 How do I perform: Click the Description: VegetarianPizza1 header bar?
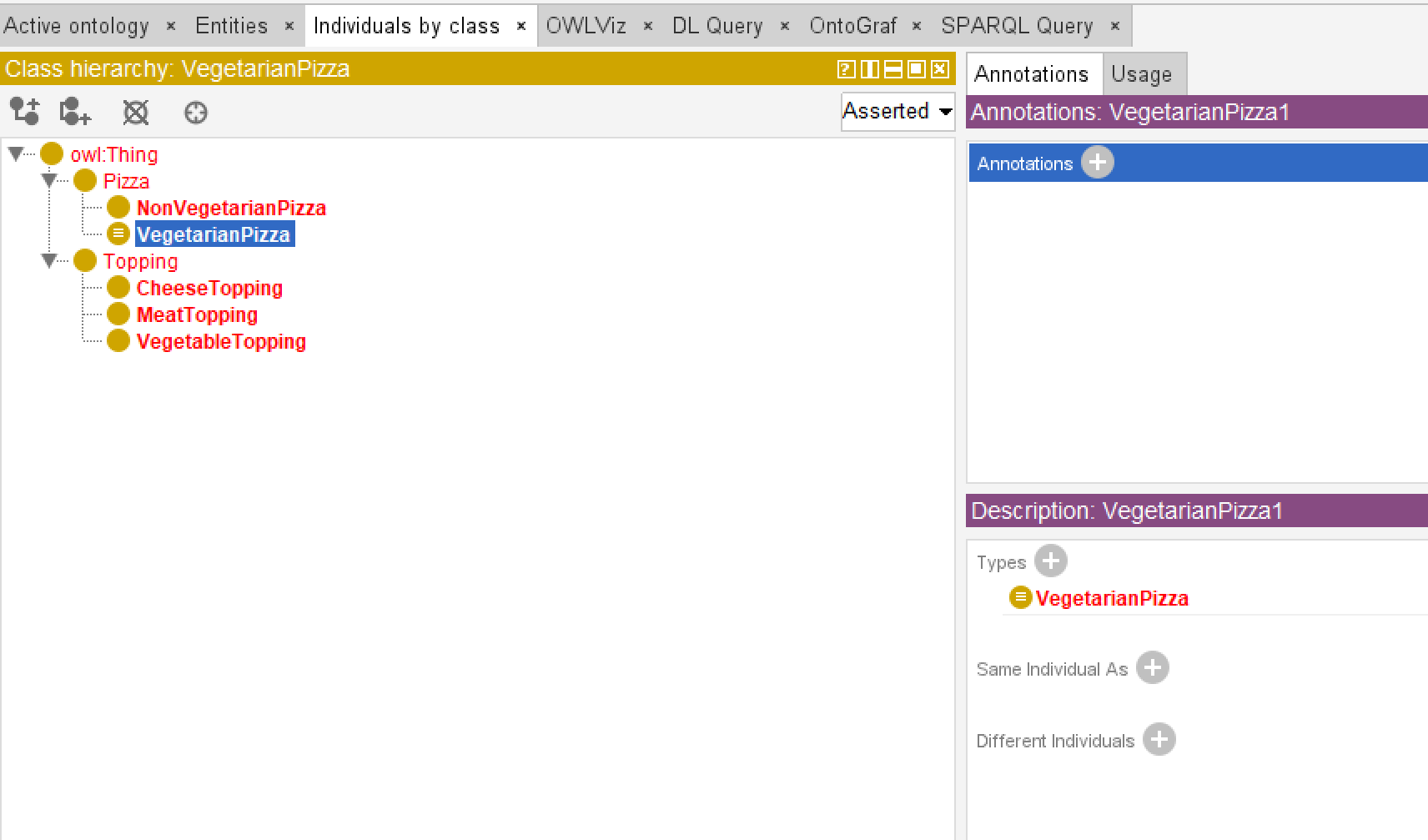pos(1197,511)
